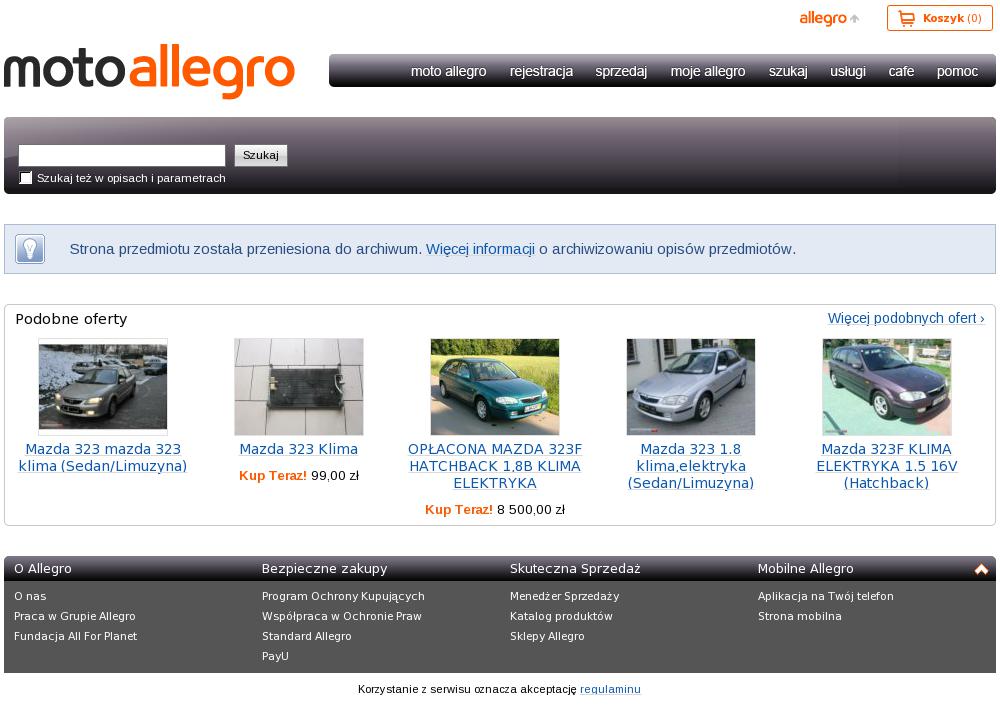Click the 'Standard Allegro' footer link
Screen dimensions: 1000x709
pyautogui.click(x=307, y=636)
